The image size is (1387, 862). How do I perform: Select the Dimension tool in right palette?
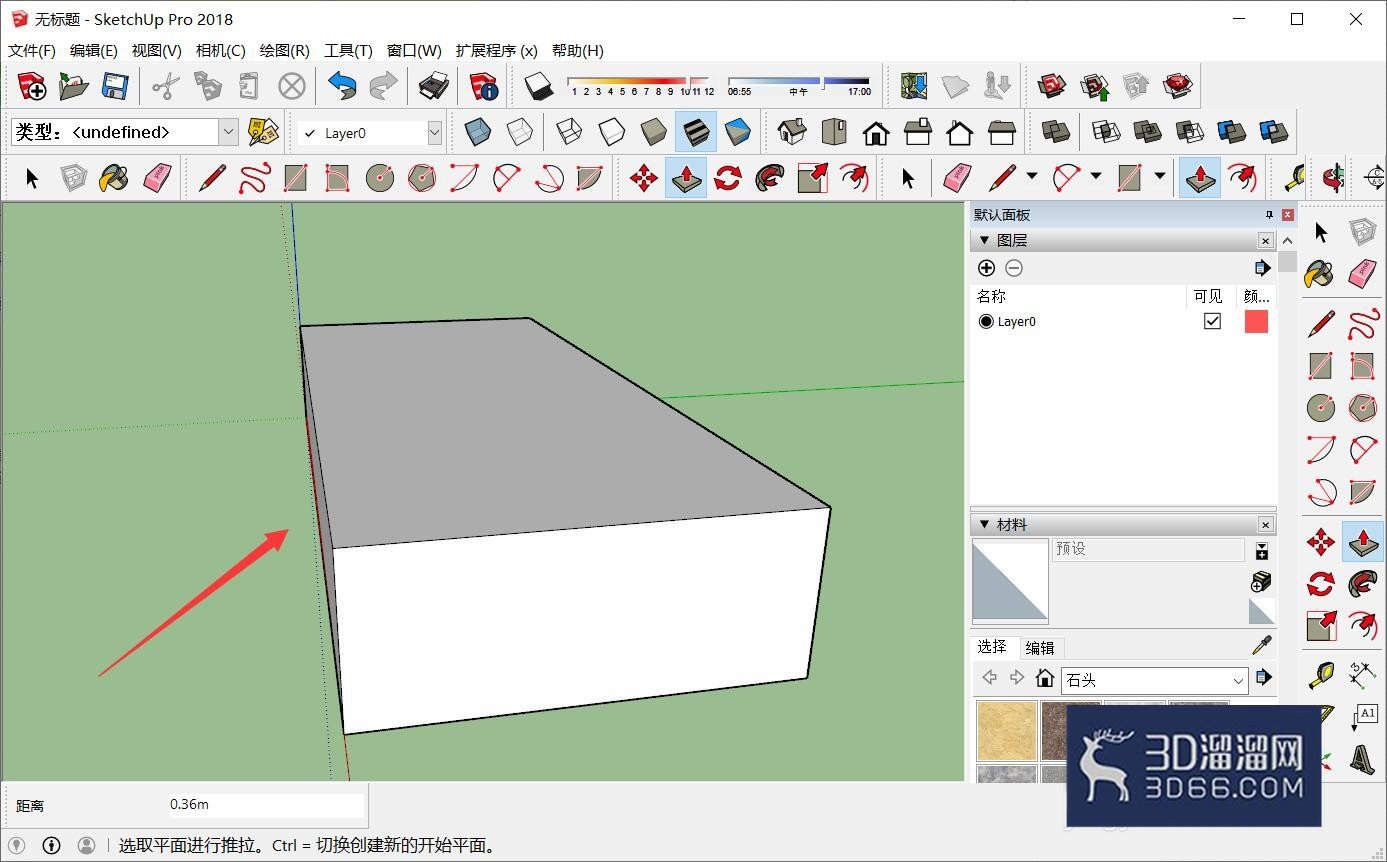[1362, 675]
